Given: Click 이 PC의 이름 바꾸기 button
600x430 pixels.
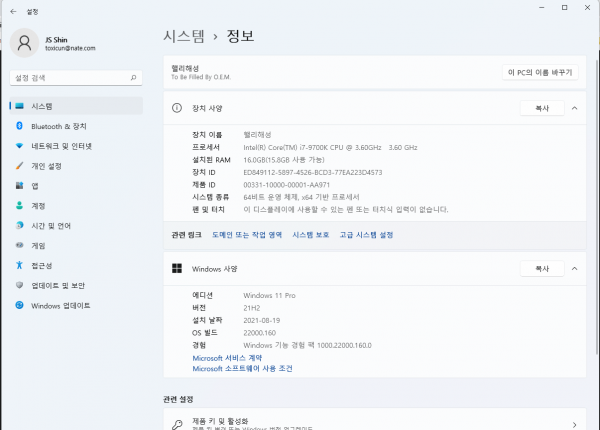Looking at the screenshot, I should (540, 72).
